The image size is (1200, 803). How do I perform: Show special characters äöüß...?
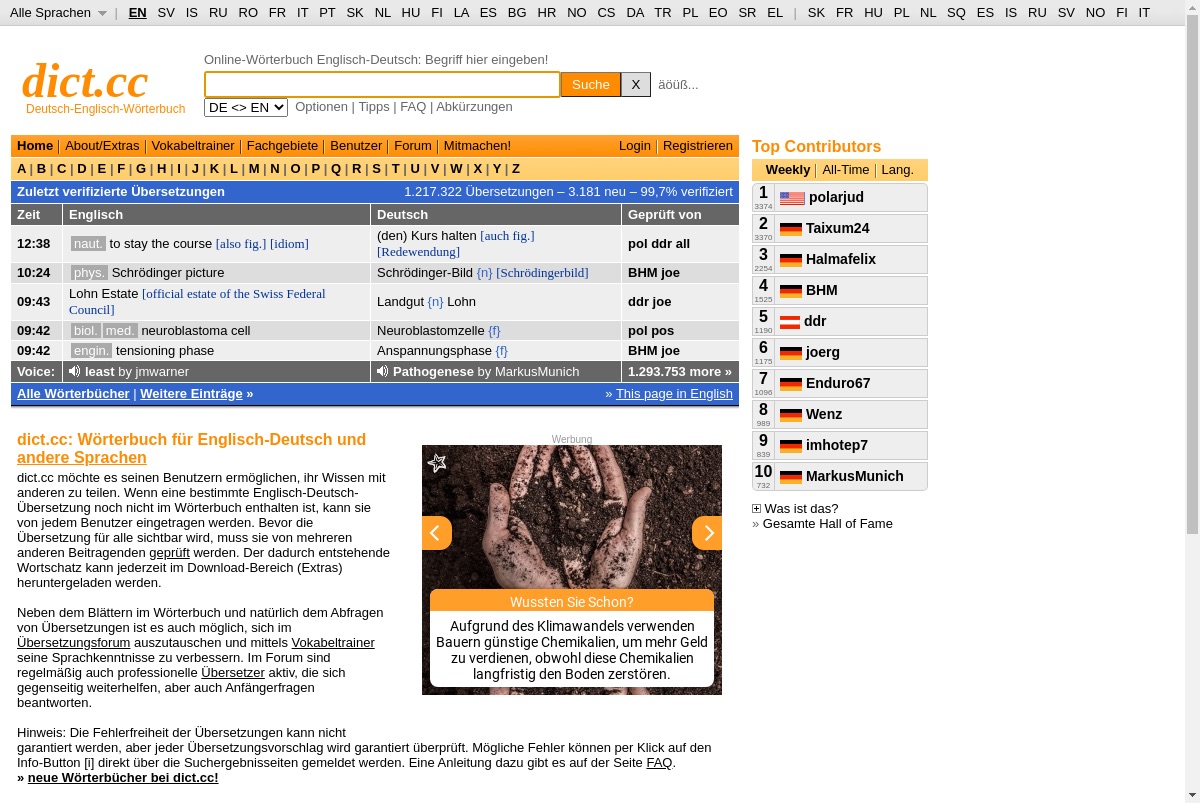pyautogui.click(x=678, y=85)
